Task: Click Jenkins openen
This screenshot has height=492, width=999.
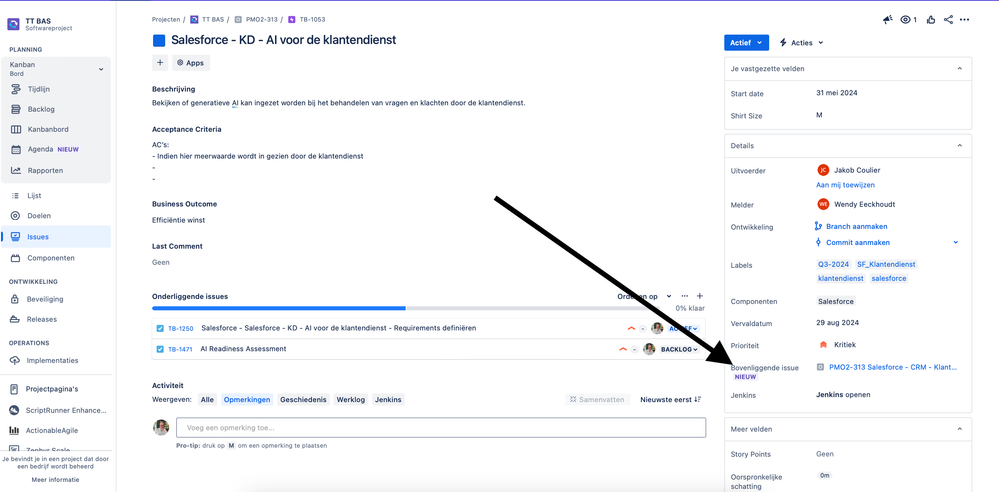Action: point(843,394)
